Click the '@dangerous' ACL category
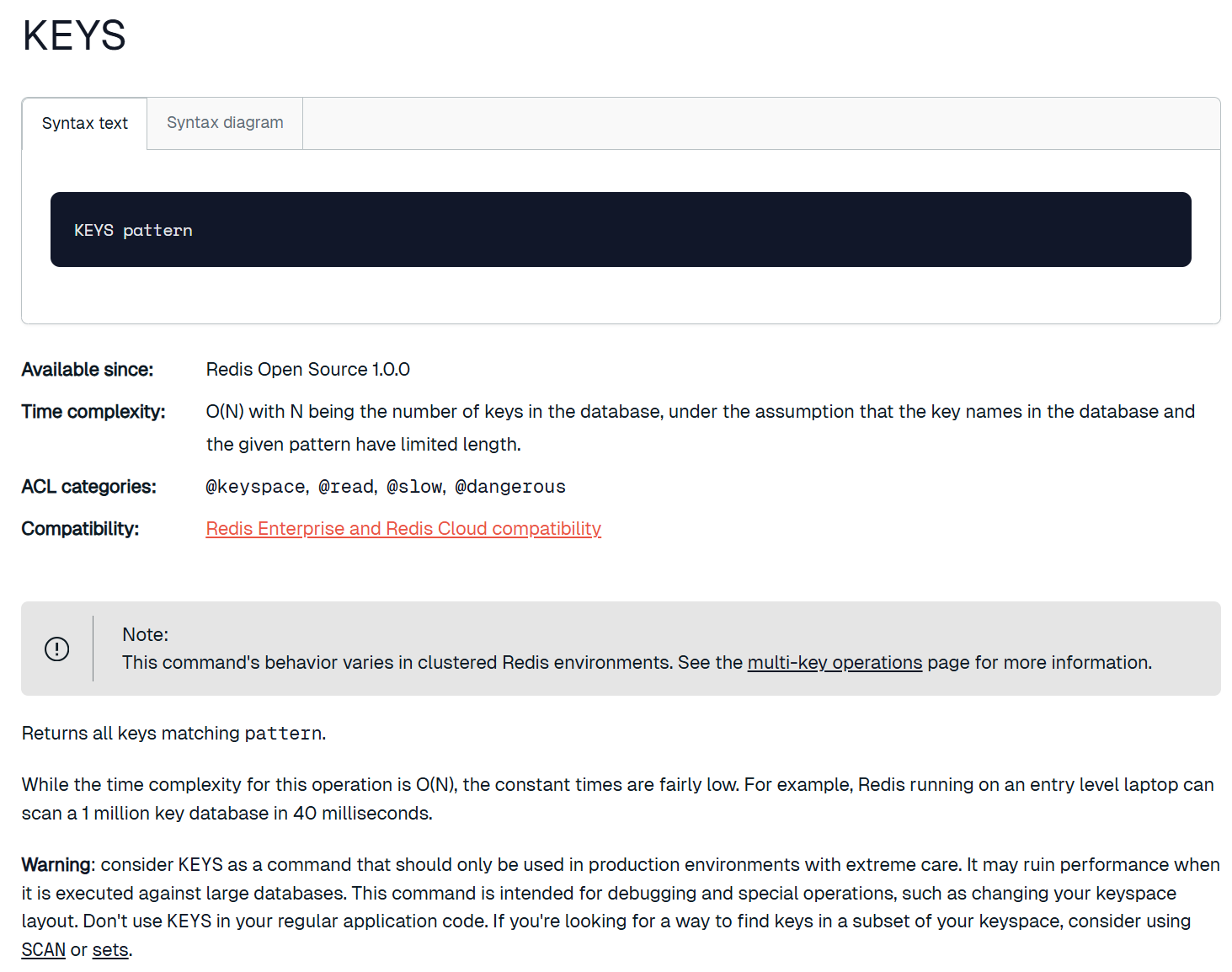Screen dimensions: 1232x972 510,486
